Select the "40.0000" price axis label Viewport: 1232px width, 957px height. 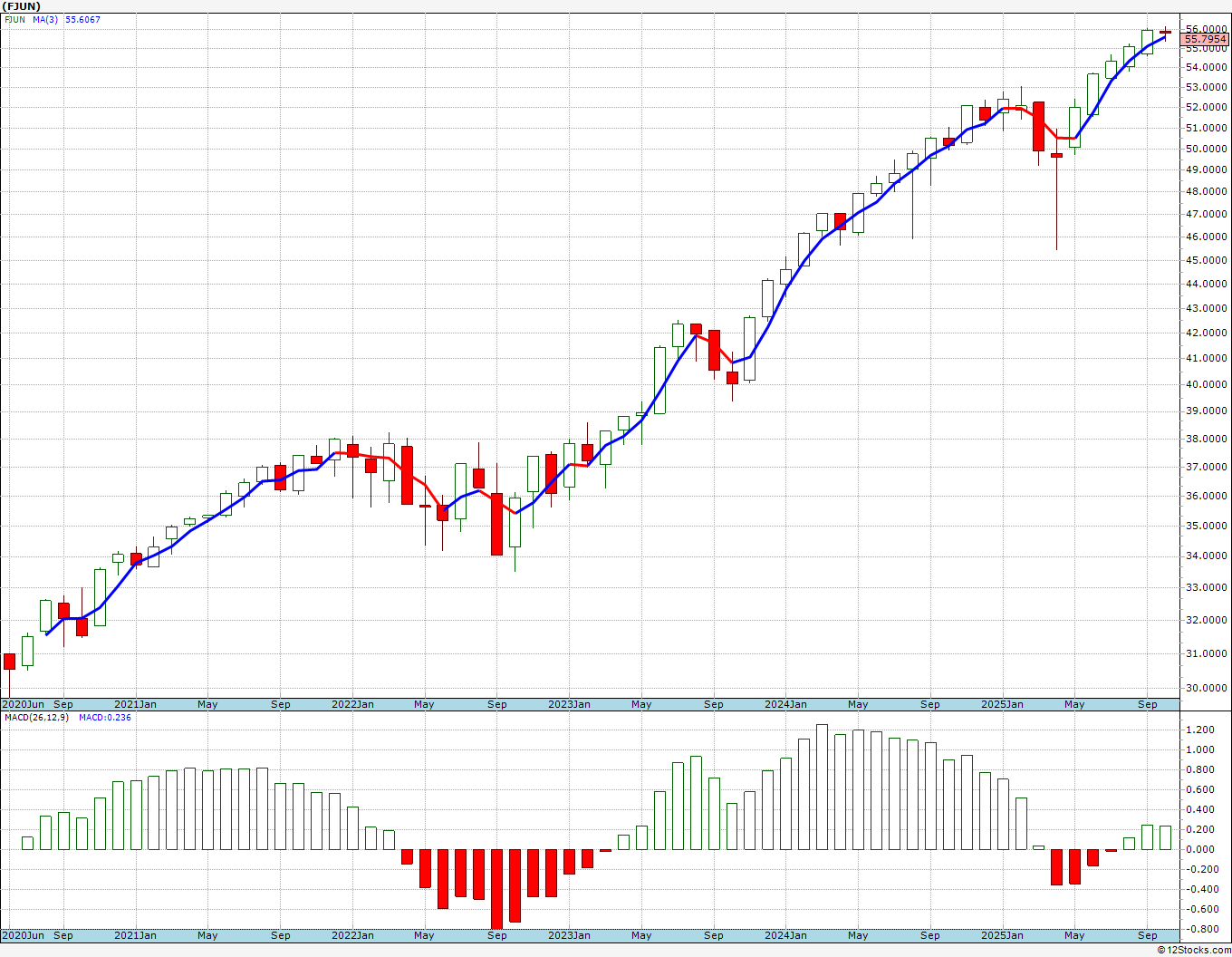click(x=1206, y=384)
